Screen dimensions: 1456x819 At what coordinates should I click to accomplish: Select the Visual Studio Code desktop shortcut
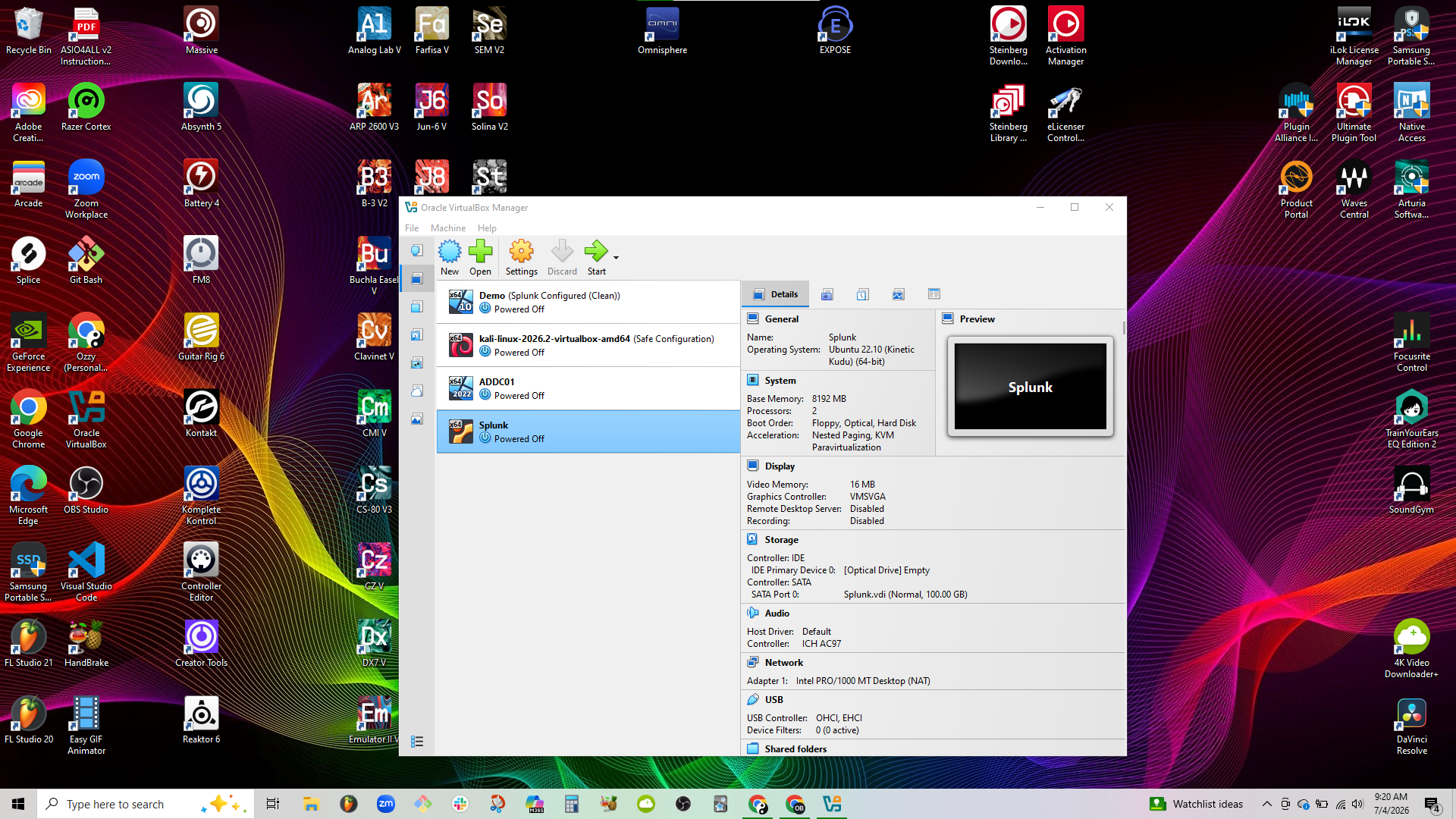[x=86, y=573]
